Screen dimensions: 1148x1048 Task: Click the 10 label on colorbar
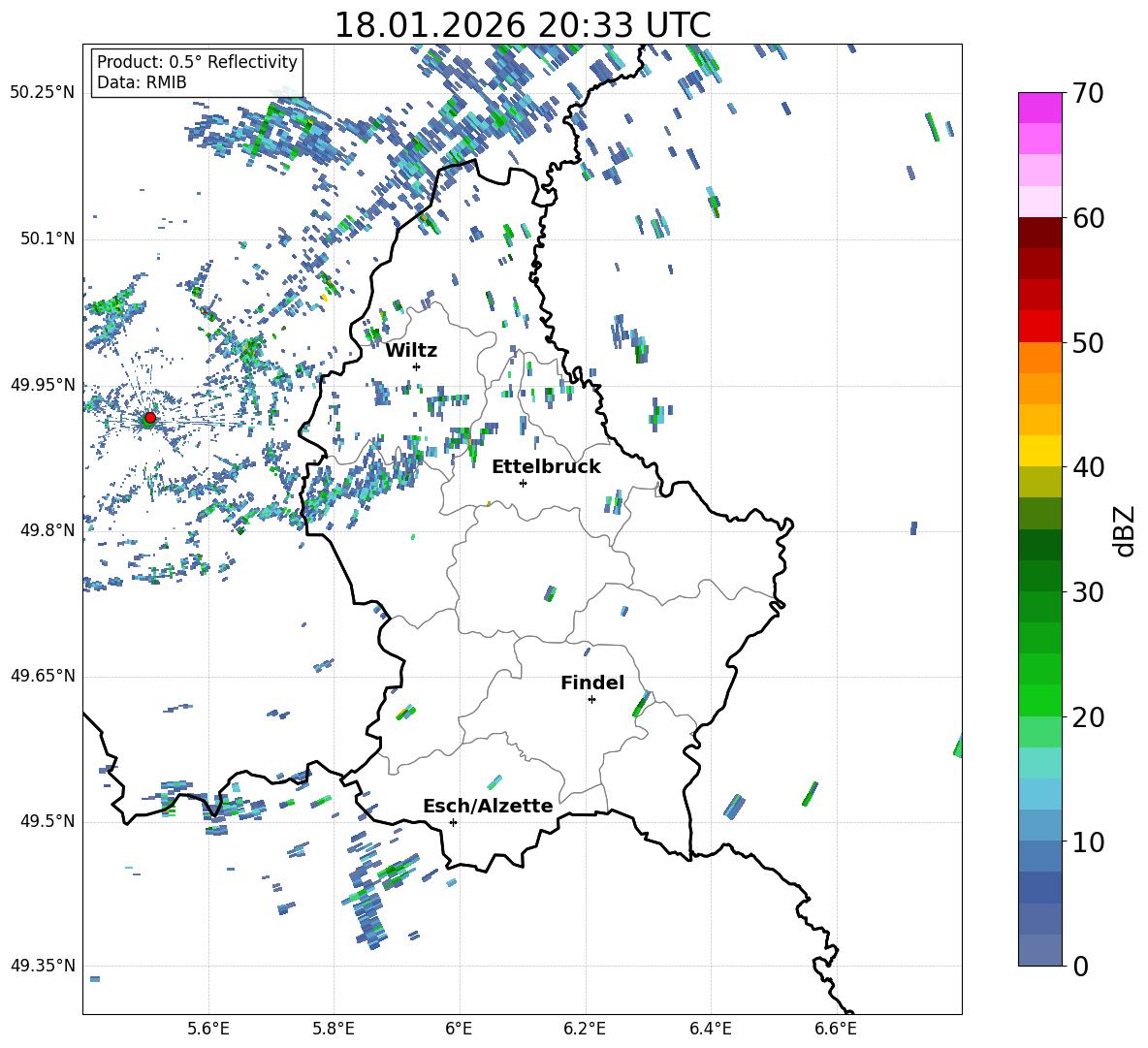1088,842
